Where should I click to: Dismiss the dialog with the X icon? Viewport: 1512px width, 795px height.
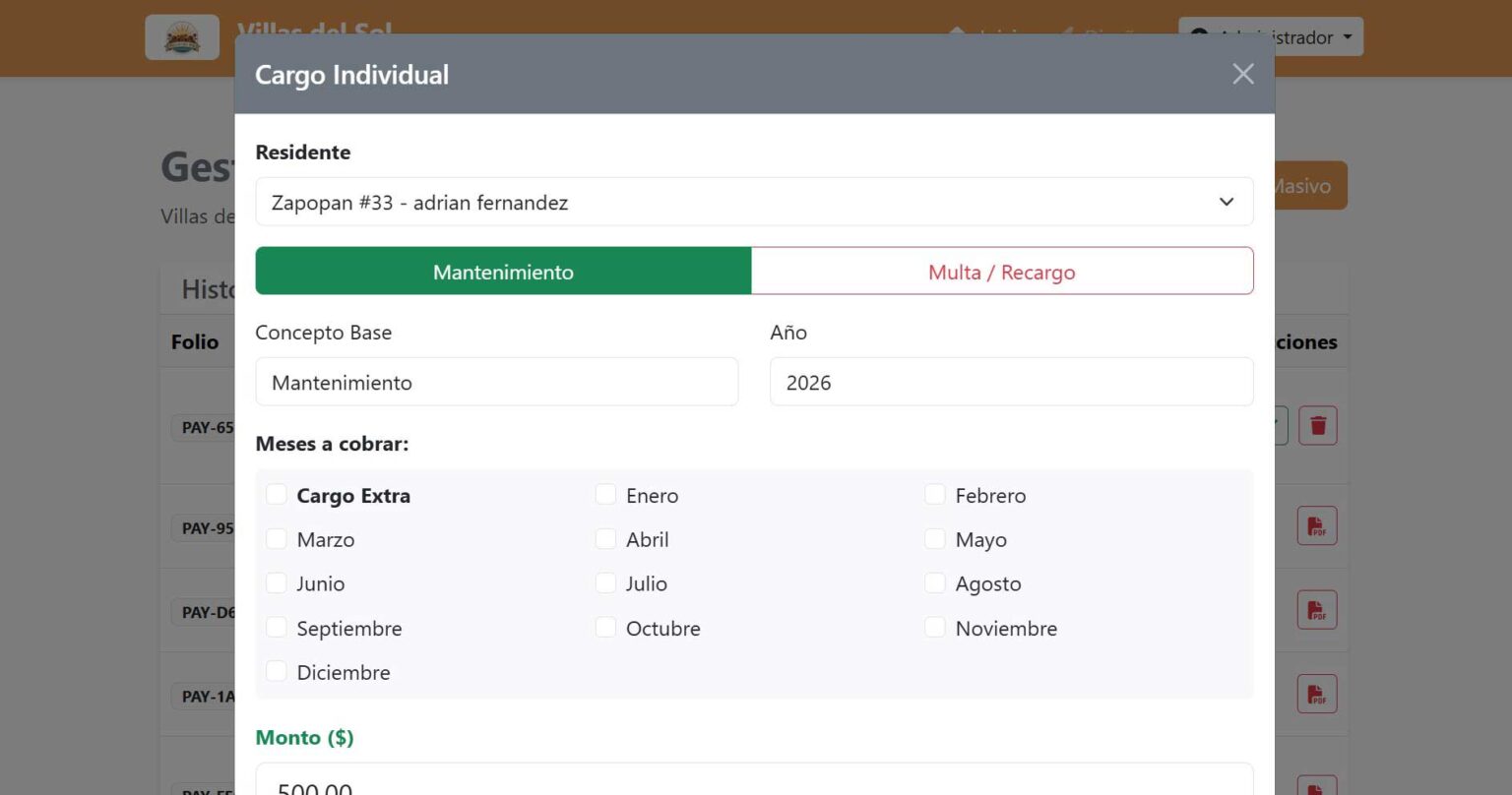[1242, 74]
